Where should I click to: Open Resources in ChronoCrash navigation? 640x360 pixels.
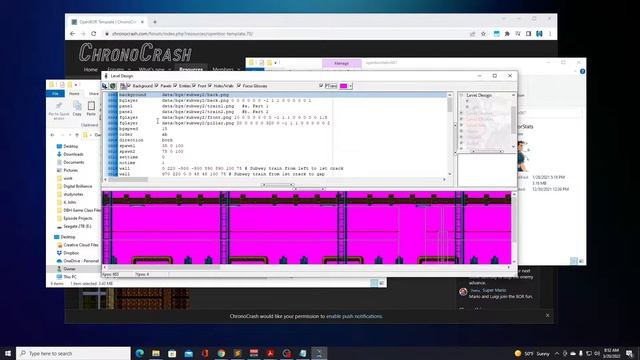[x=191, y=69]
